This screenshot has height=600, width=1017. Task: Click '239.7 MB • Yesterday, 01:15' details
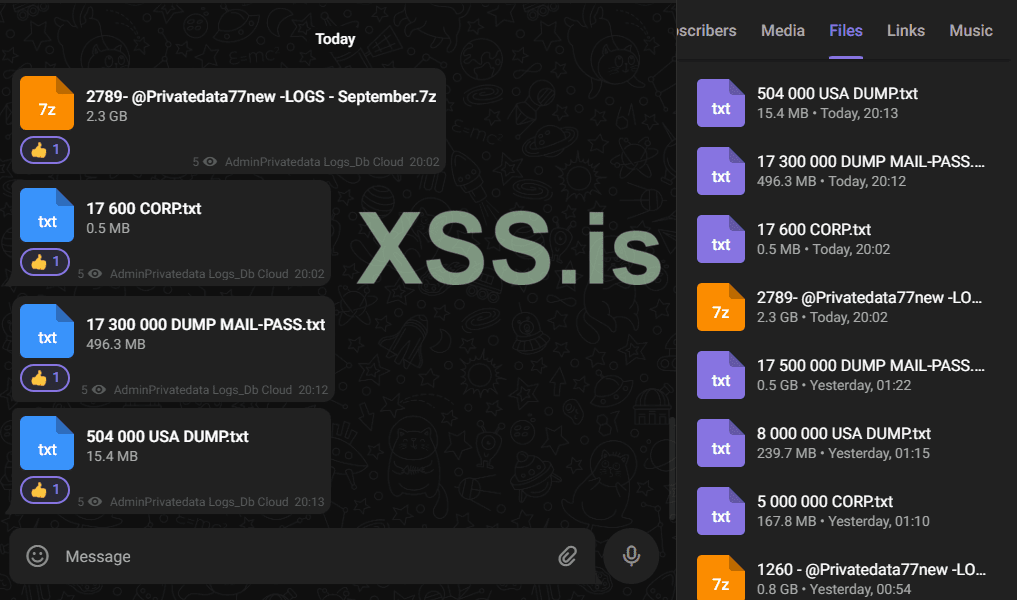click(843, 453)
